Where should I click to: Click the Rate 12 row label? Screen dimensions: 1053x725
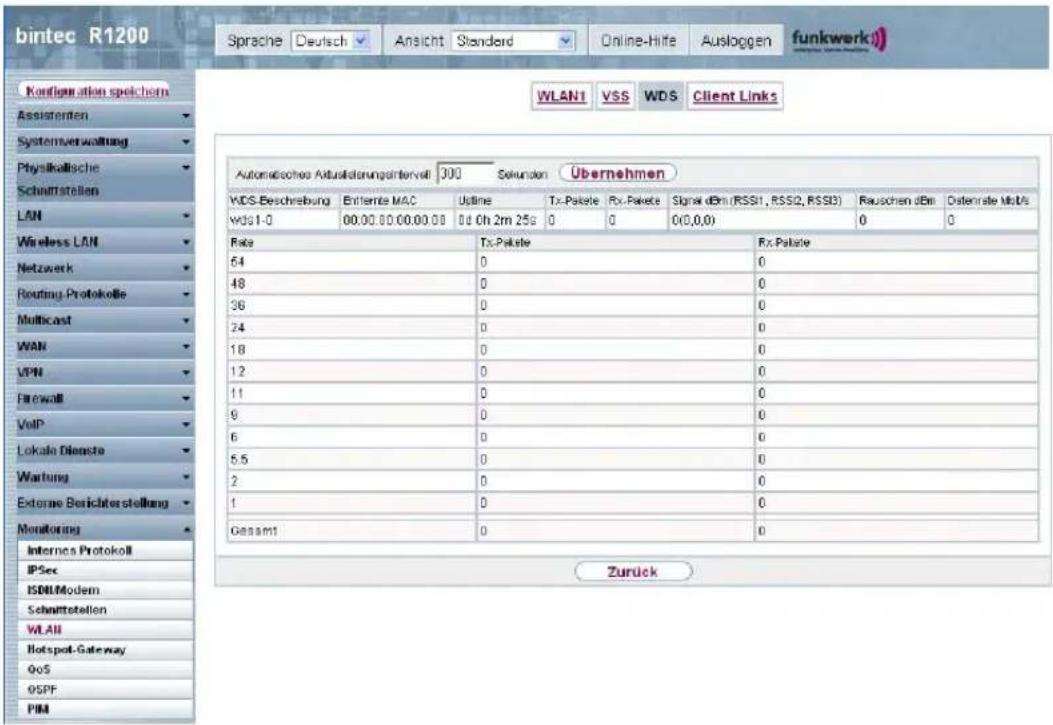(238, 372)
